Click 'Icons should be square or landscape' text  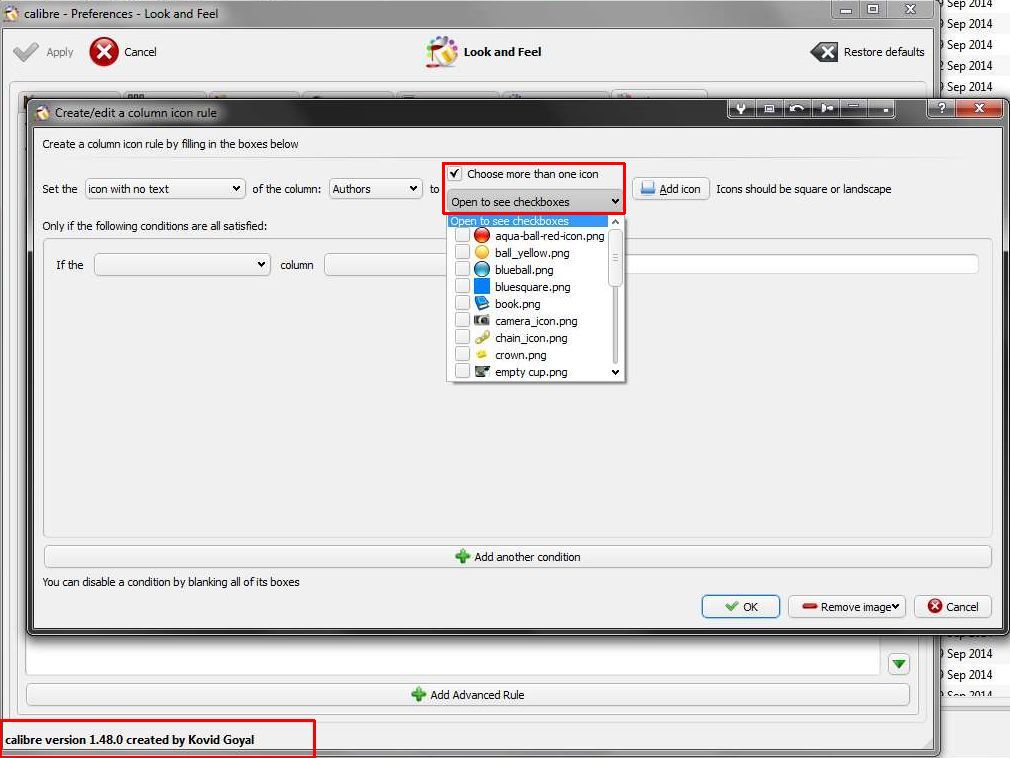[x=803, y=189]
